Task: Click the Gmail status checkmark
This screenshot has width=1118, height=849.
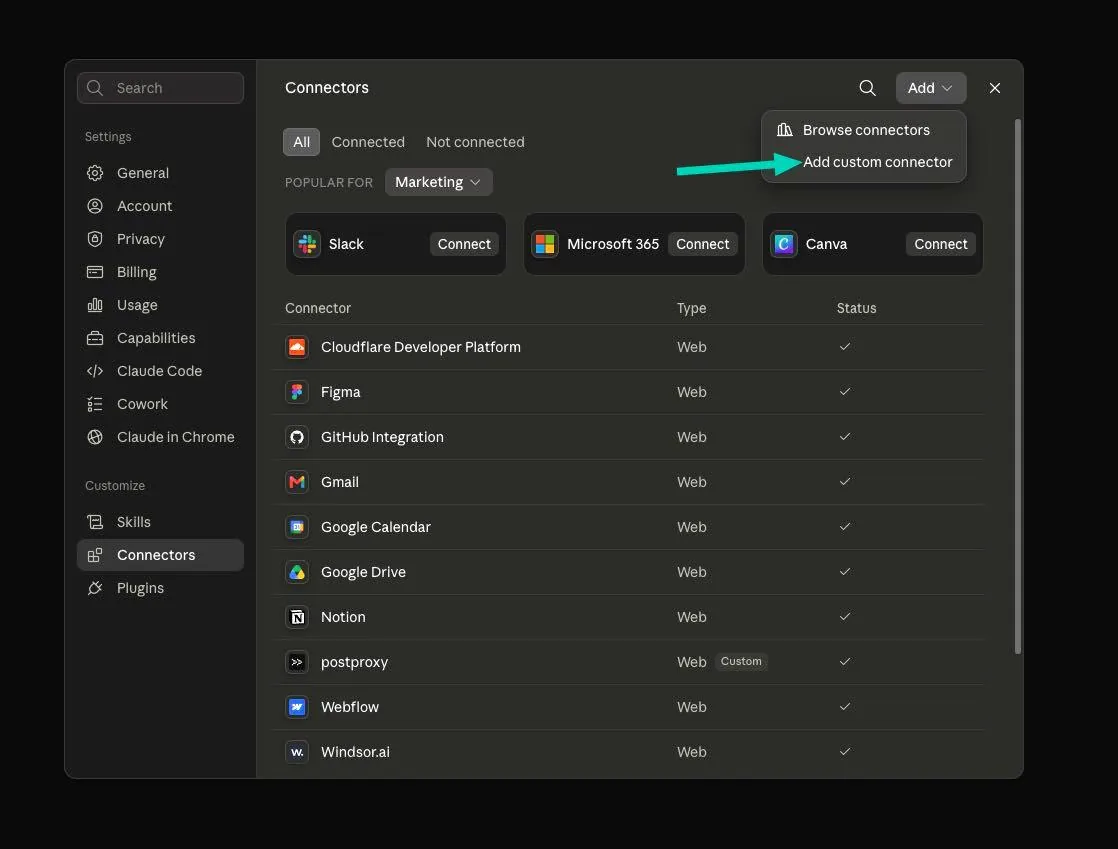Action: click(x=845, y=481)
